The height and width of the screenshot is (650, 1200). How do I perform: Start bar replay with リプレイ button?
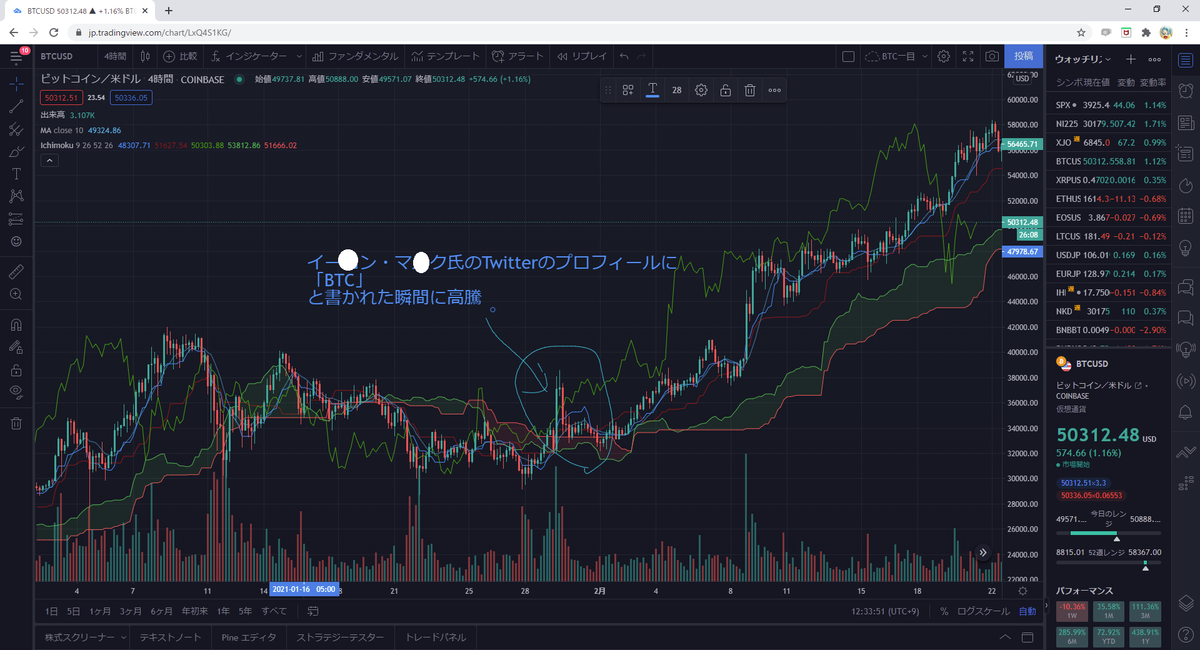pyautogui.click(x=582, y=57)
